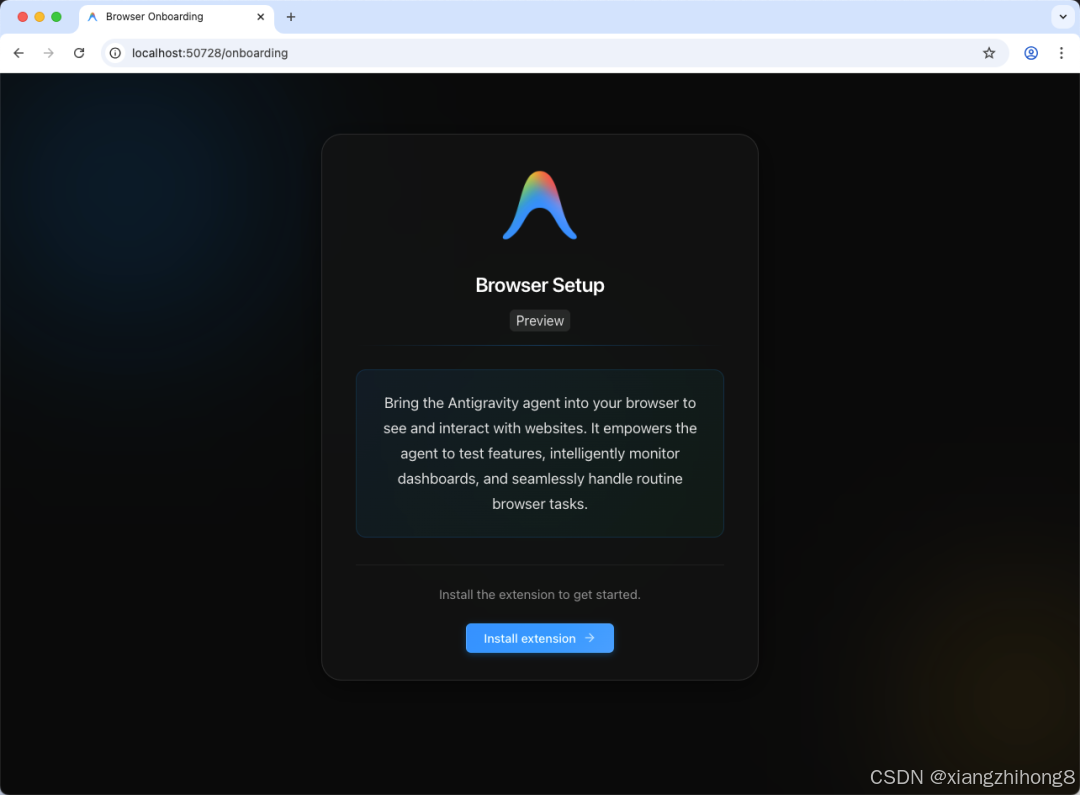Select the Browser Onboarding tab
1080x795 pixels.
pos(176,17)
